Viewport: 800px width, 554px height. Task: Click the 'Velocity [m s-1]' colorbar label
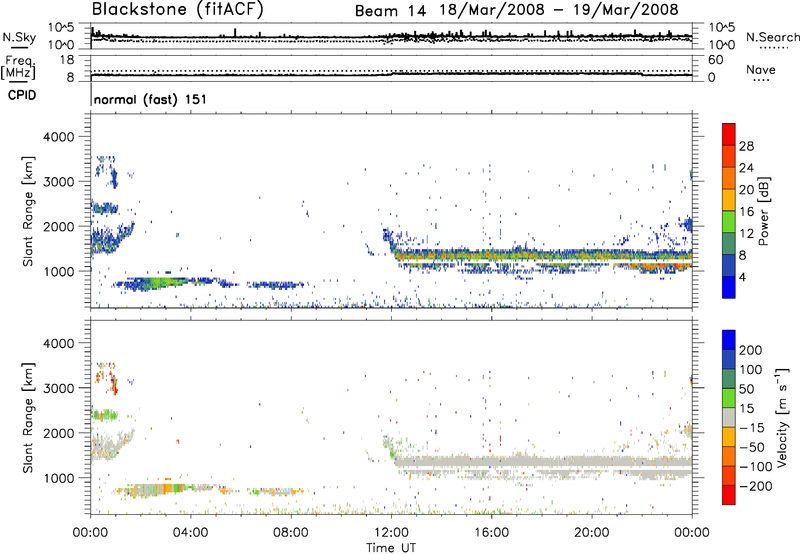[782, 417]
